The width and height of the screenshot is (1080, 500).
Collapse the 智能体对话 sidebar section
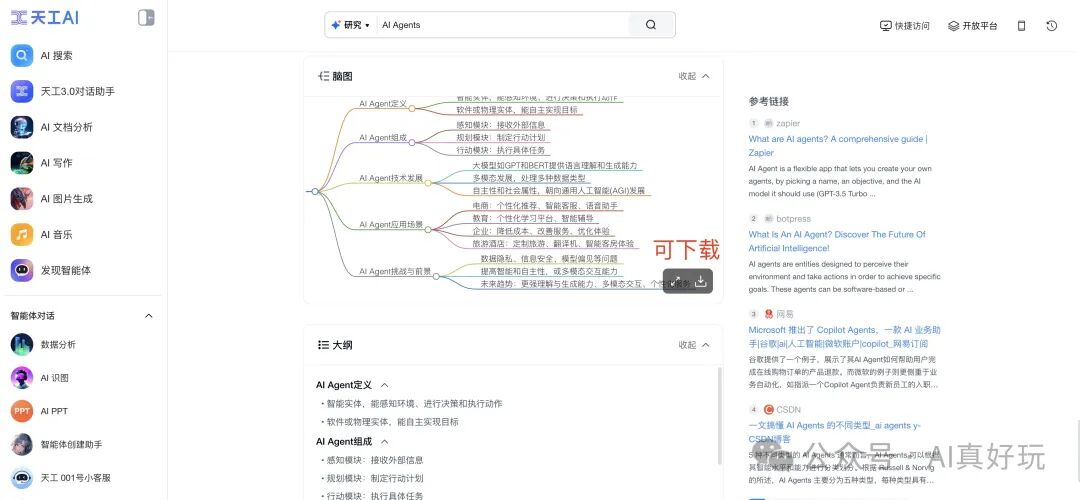(x=148, y=315)
